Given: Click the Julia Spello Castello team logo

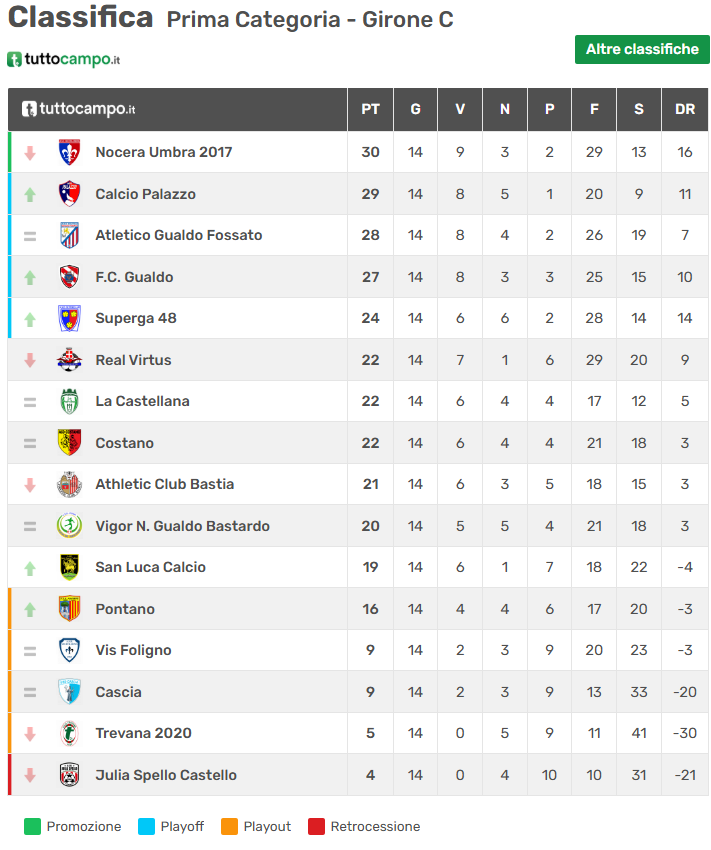Looking at the screenshot, I should pos(69,775).
